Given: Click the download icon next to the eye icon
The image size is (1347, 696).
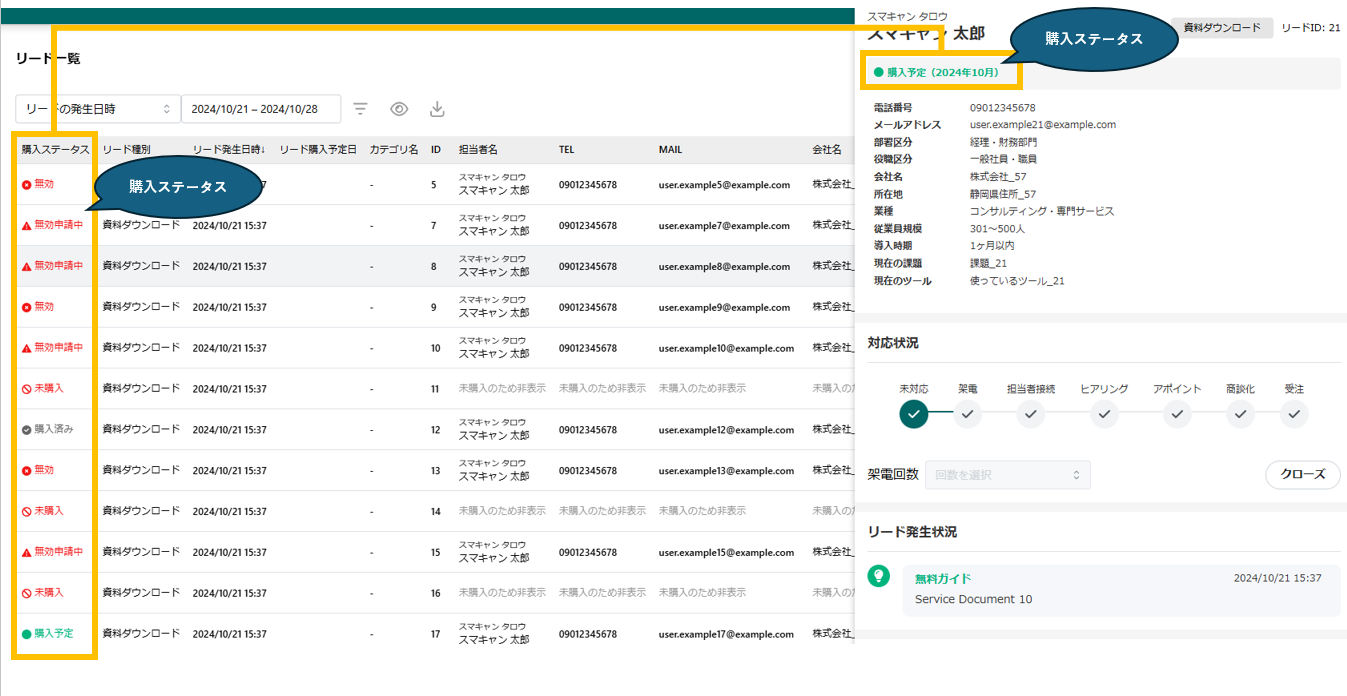Looking at the screenshot, I should click(x=436, y=109).
